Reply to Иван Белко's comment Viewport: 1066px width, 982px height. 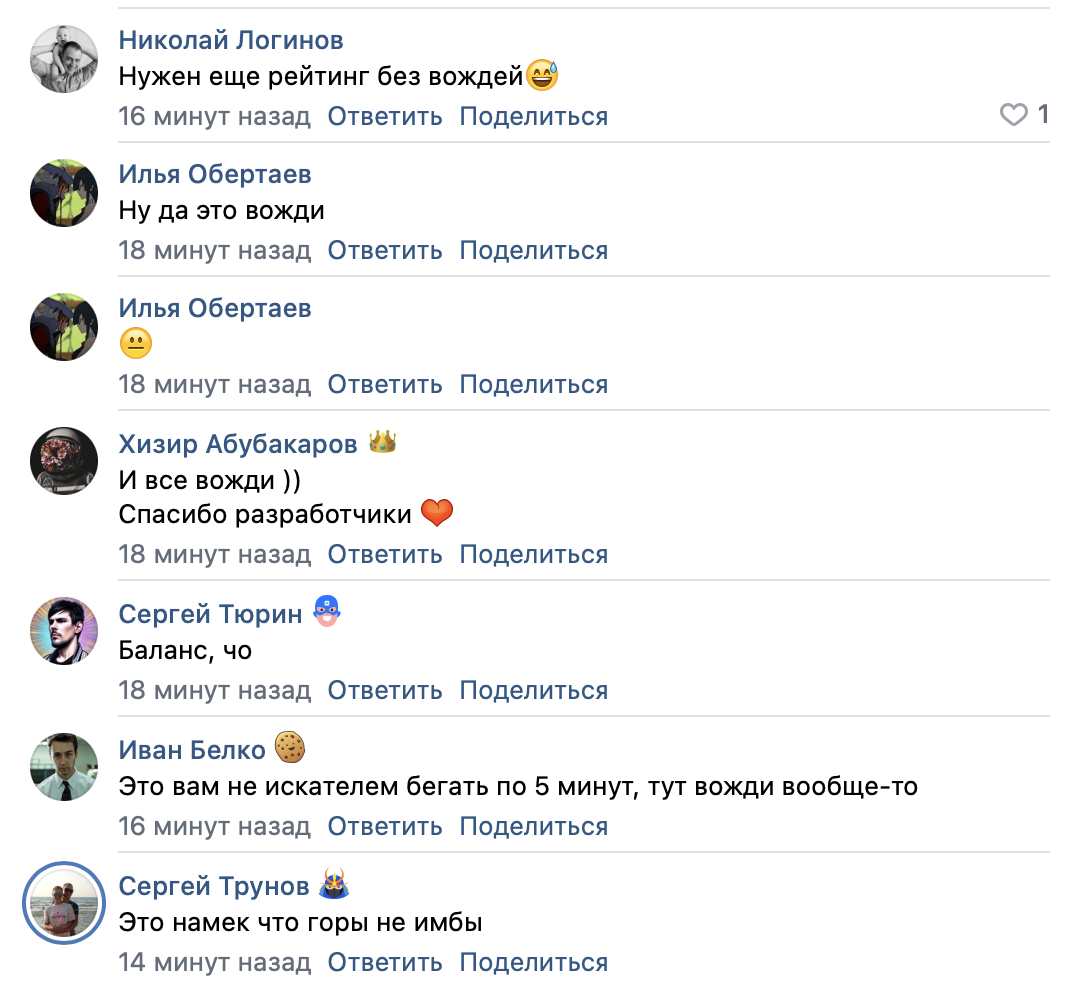385,826
